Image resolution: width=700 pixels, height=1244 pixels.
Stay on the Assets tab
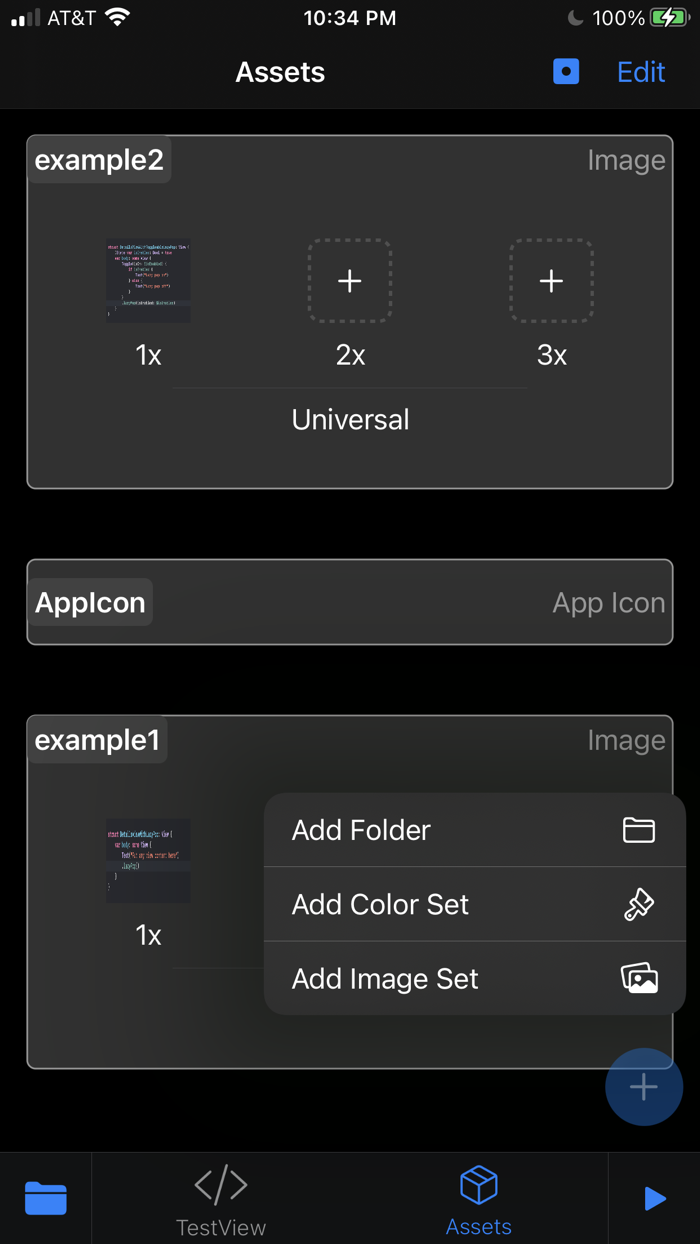coord(478,1198)
